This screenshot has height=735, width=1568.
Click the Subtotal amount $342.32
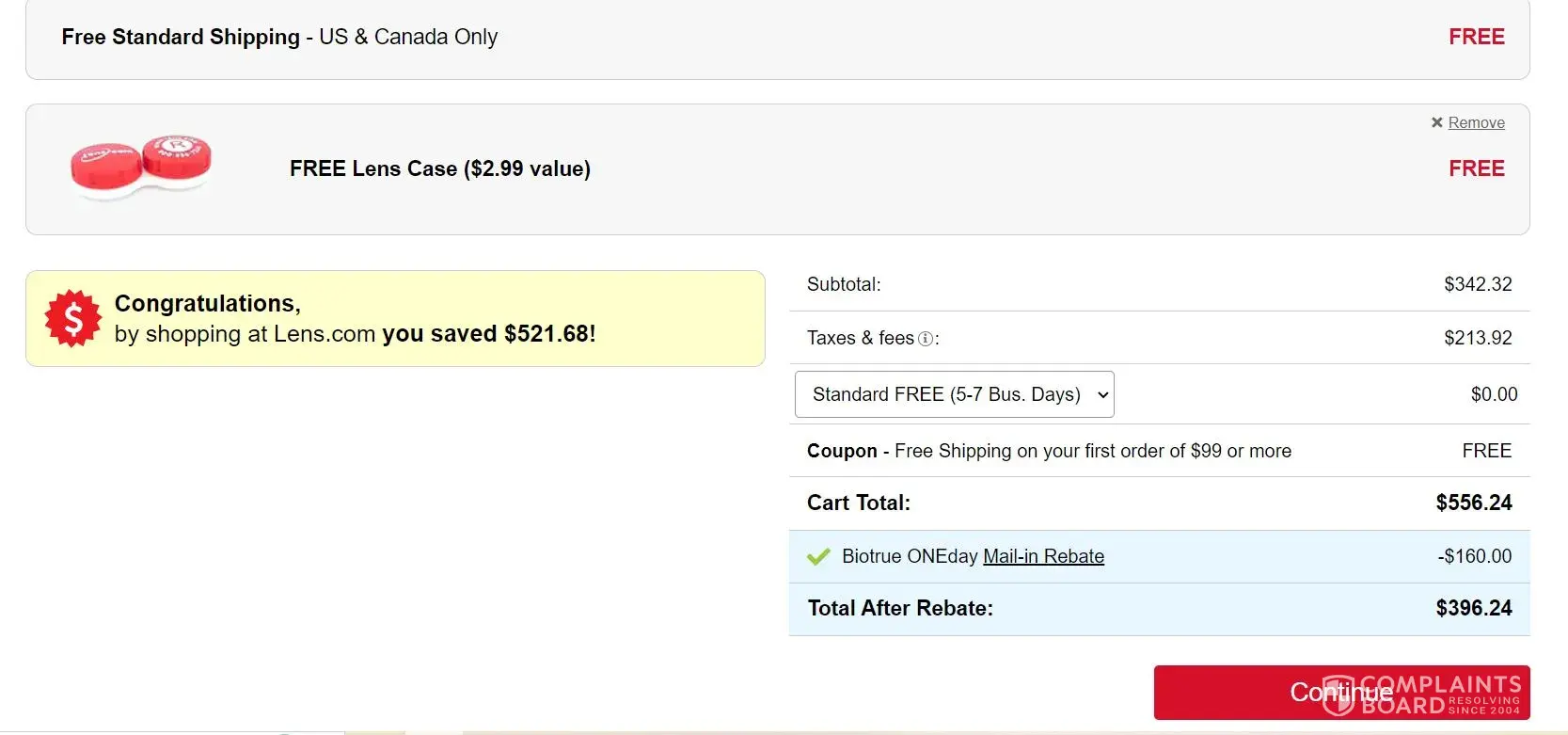point(1478,284)
